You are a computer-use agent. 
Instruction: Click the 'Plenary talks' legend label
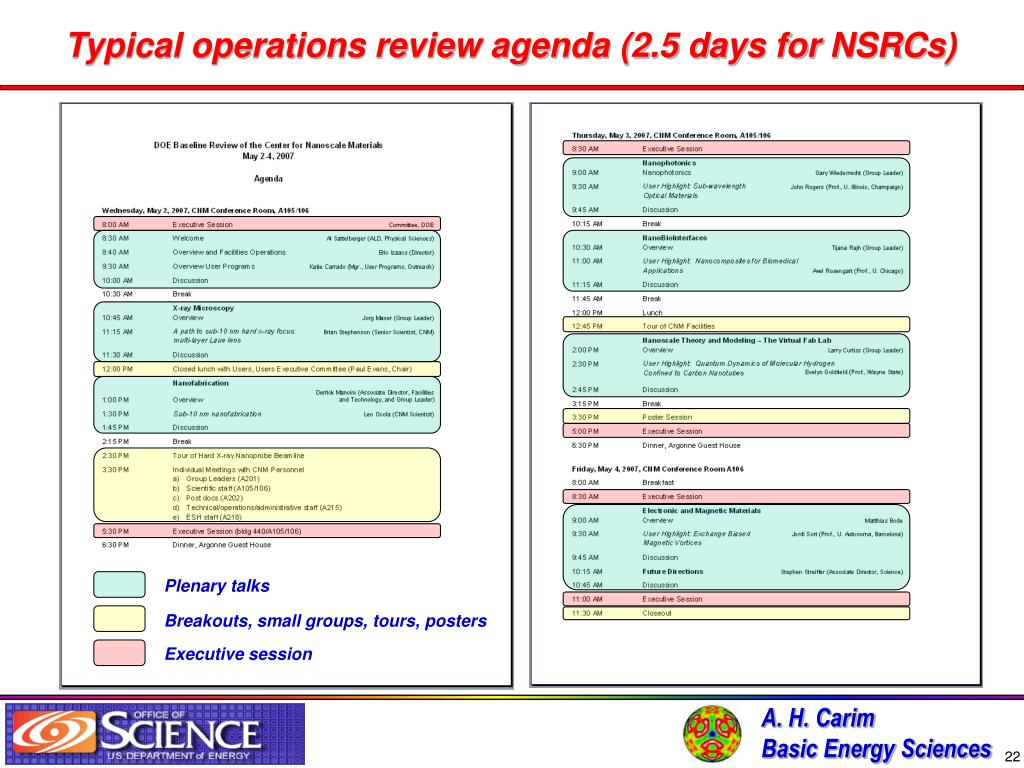pyautogui.click(x=217, y=586)
